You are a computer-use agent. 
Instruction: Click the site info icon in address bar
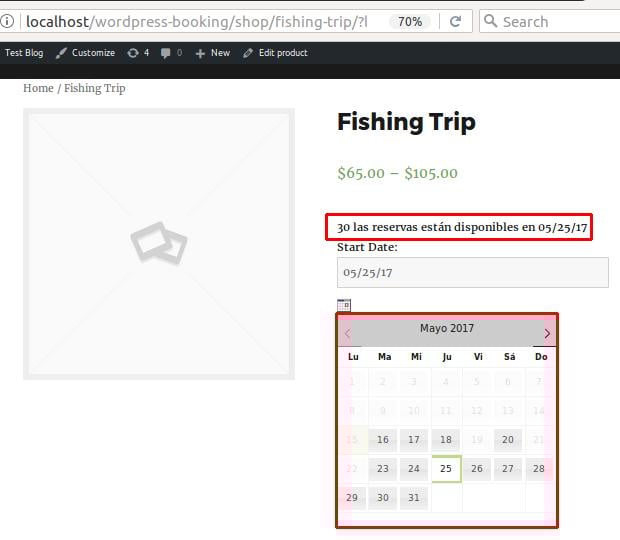pos(7,21)
